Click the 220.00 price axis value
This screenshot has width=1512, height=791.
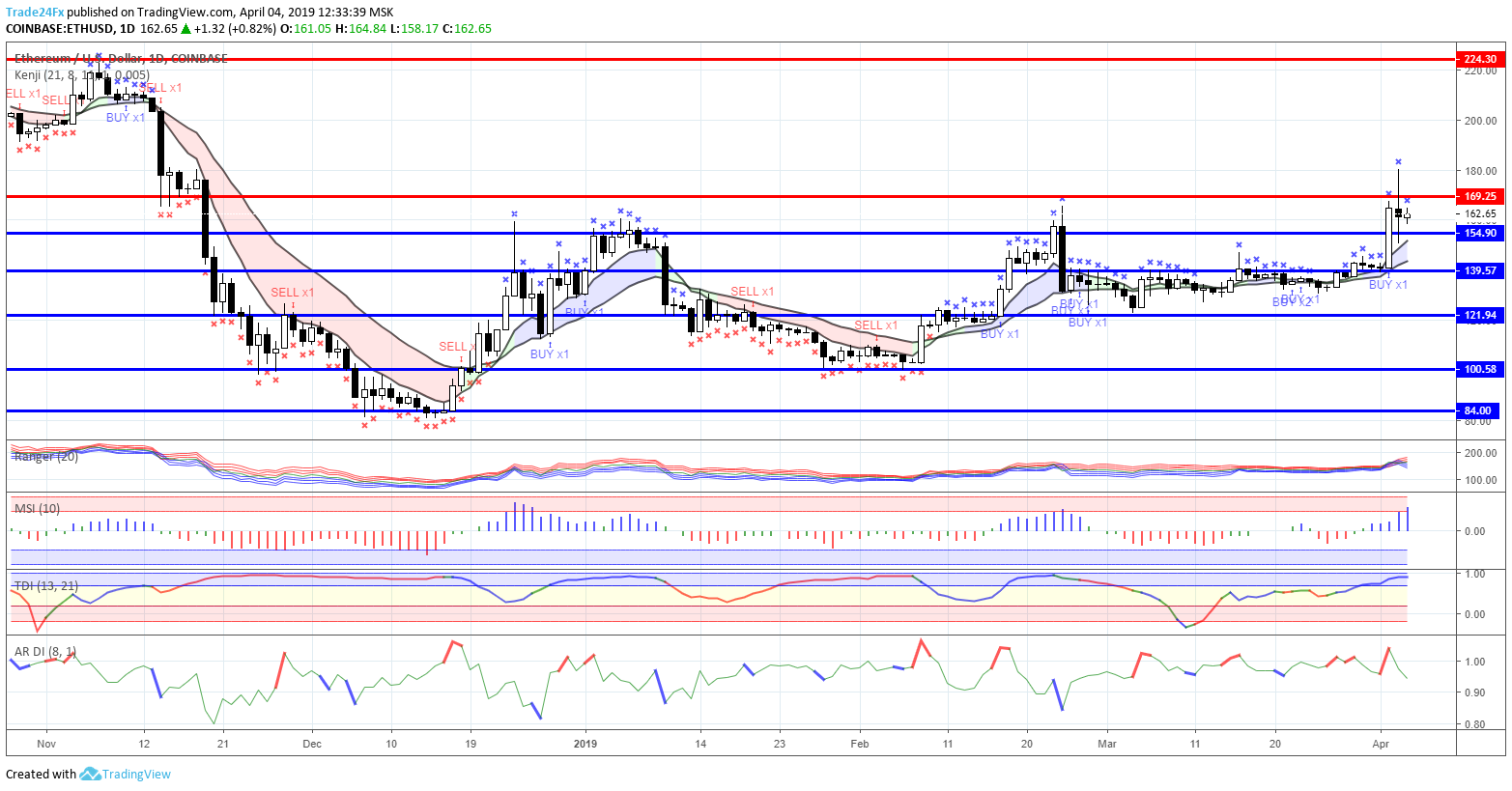coord(1480,71)
